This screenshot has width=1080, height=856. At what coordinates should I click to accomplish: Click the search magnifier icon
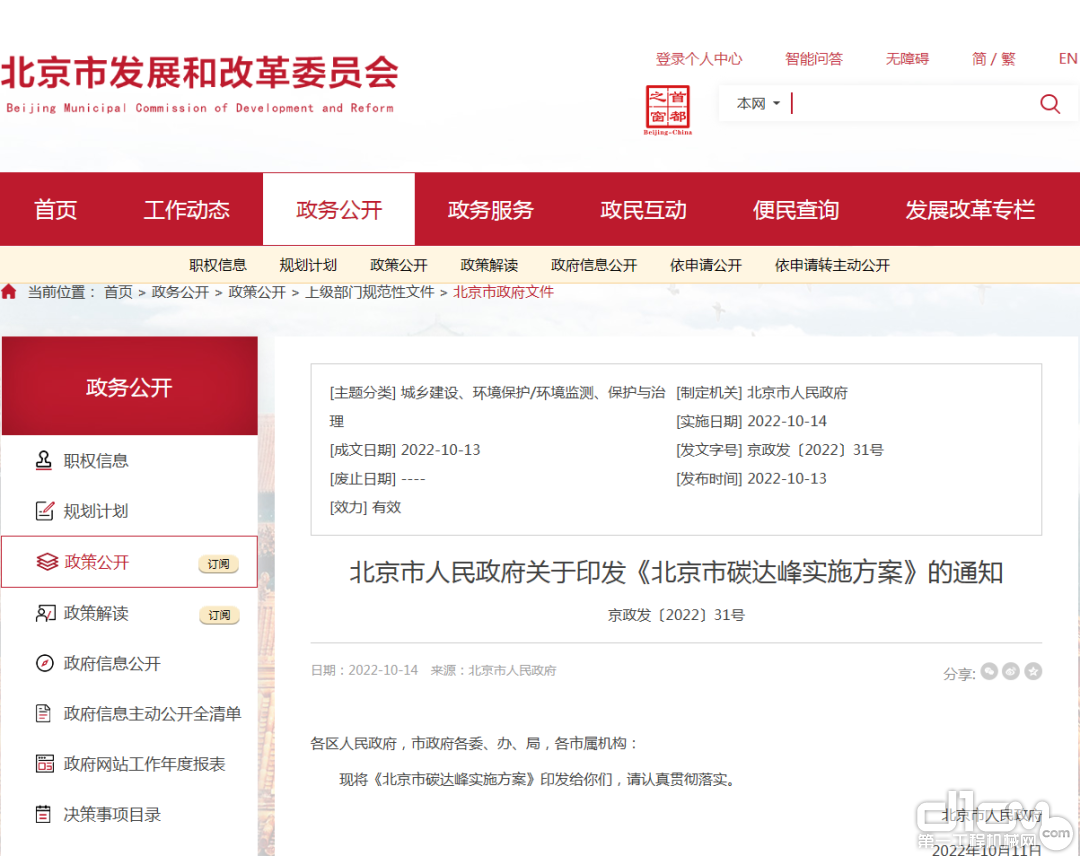[x=1049, y=103]
